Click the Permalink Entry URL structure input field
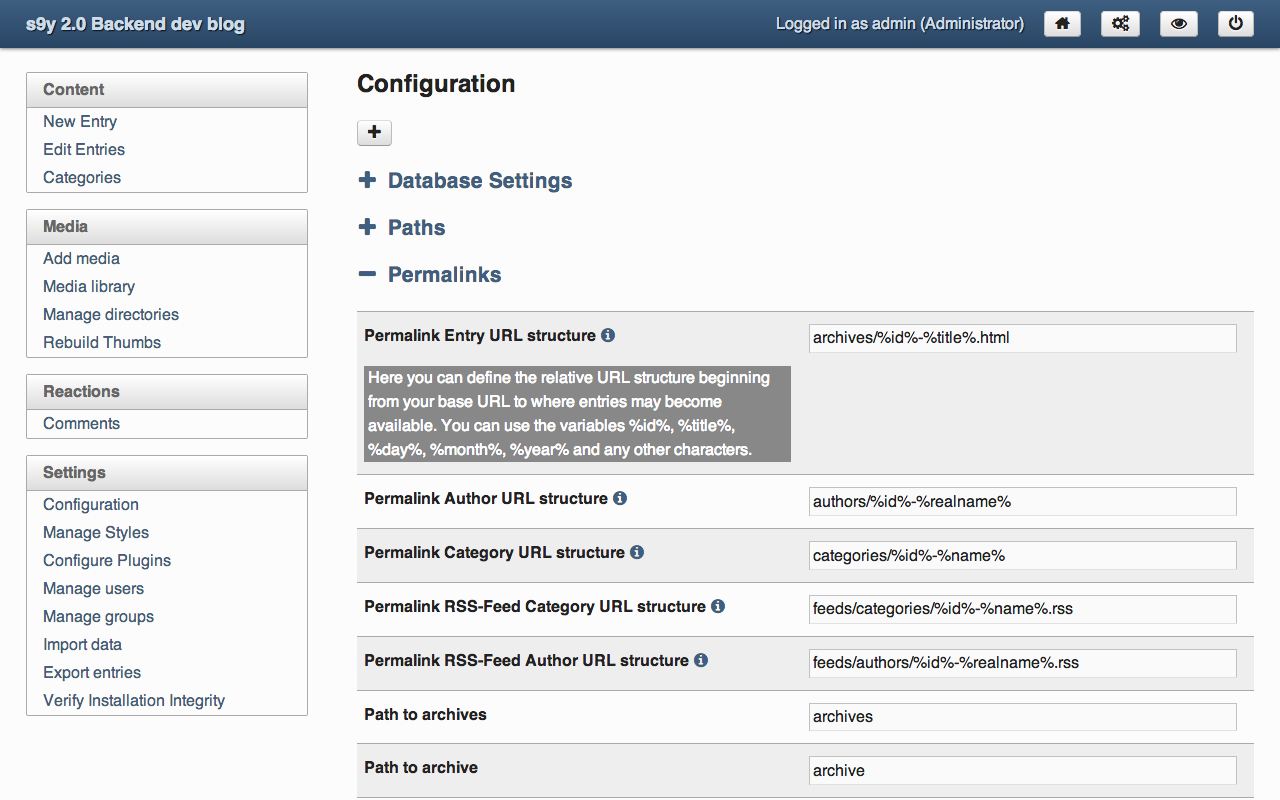Viewport: 1280px width, 800px height. coord(1022,338)
